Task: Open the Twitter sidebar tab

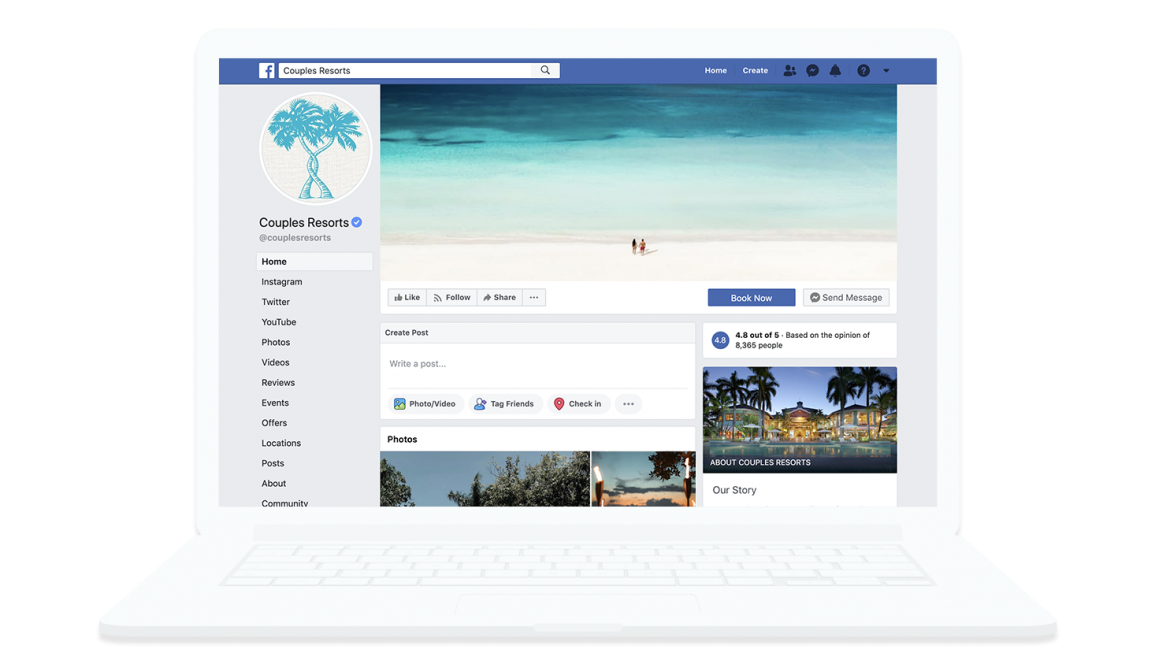Action: pyautogui.click(x=275, y=302)
